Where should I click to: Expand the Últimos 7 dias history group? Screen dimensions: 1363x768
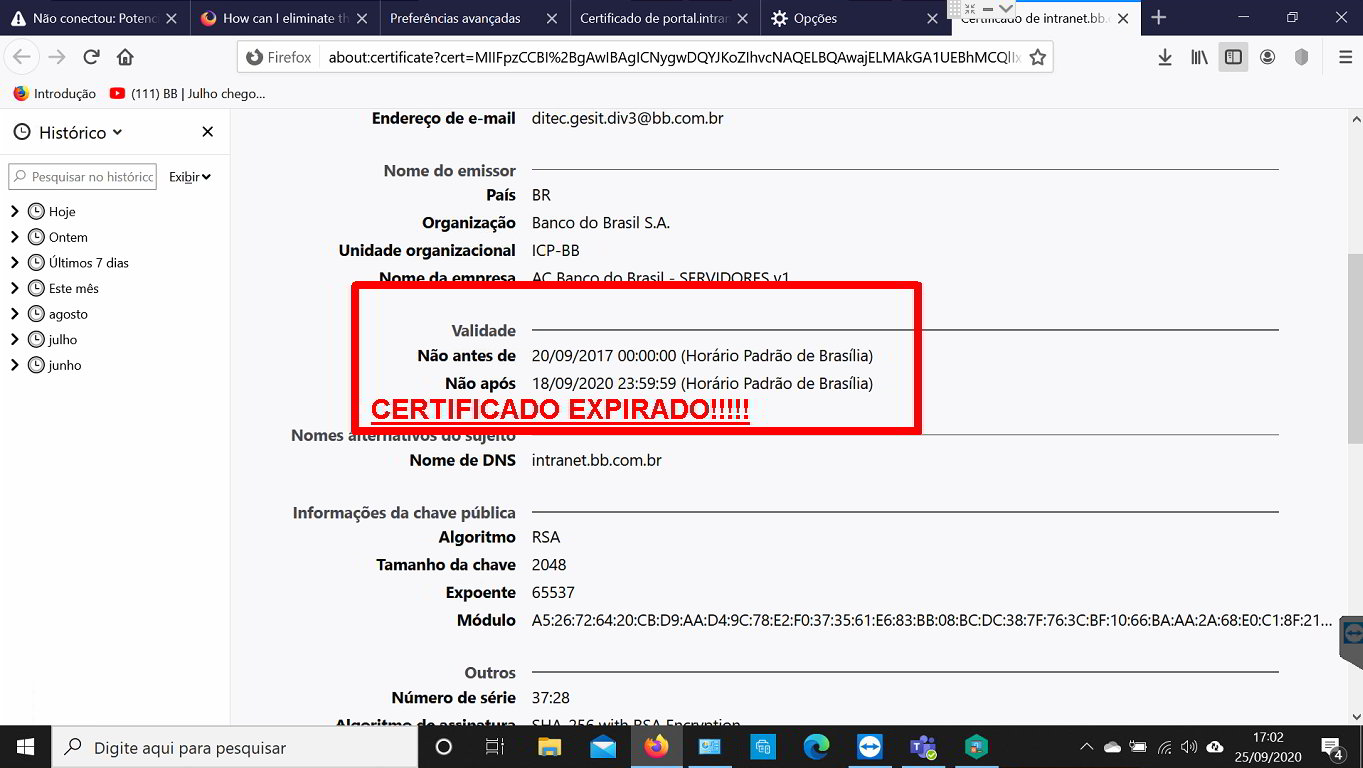tap(14, 263)
